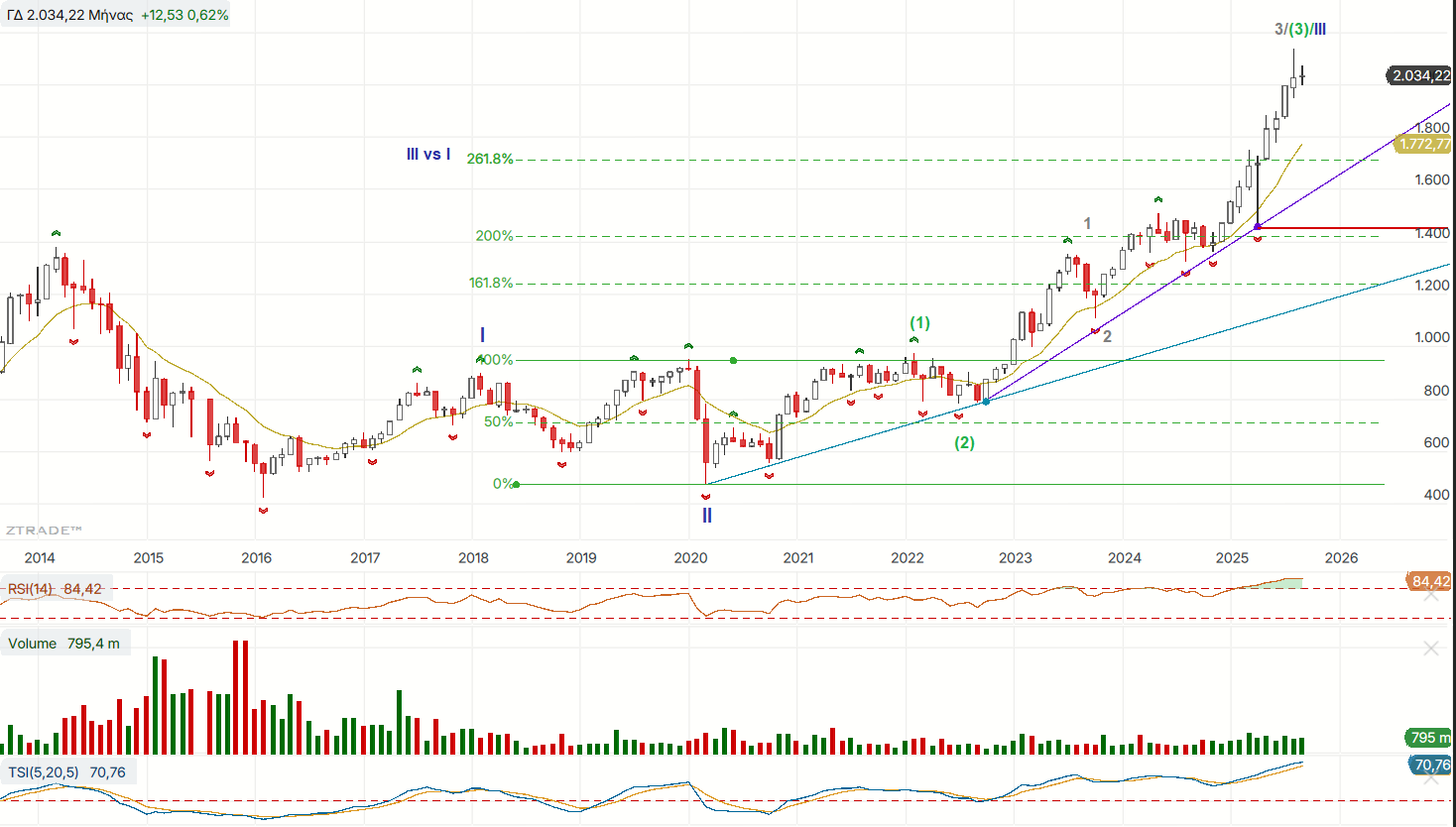The width and height of the screenshot is (1456, 827).
Task: Select the 261.8% Fibonacci level label
Action: coord(490,159)
